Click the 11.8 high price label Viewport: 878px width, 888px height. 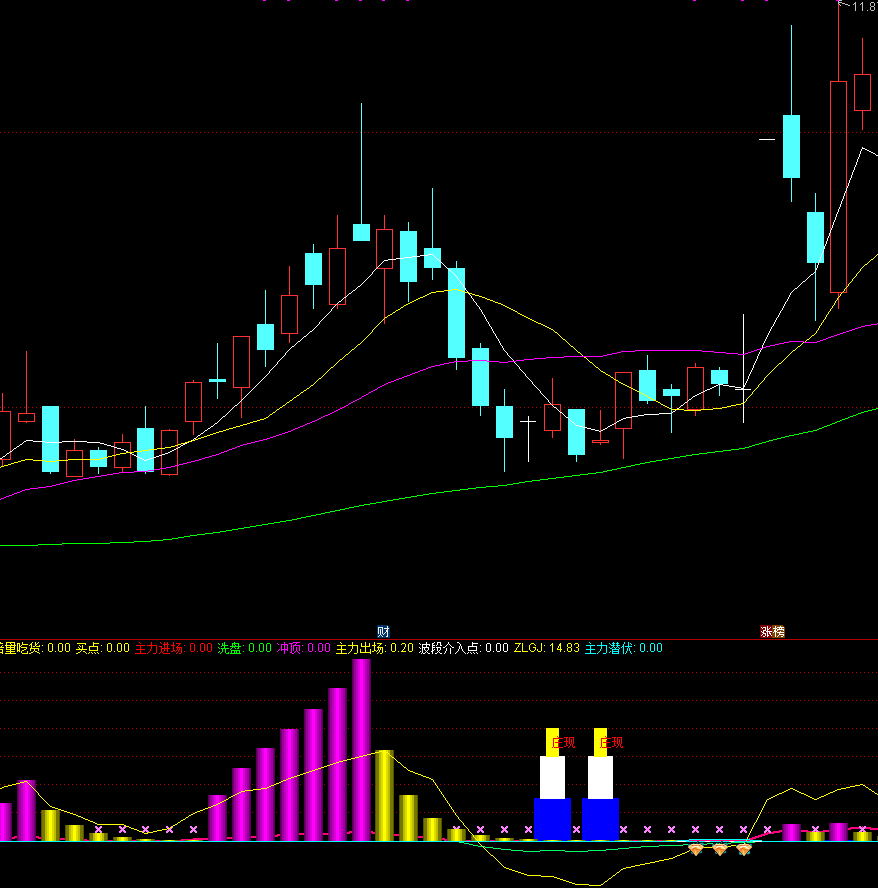(863, 7)
